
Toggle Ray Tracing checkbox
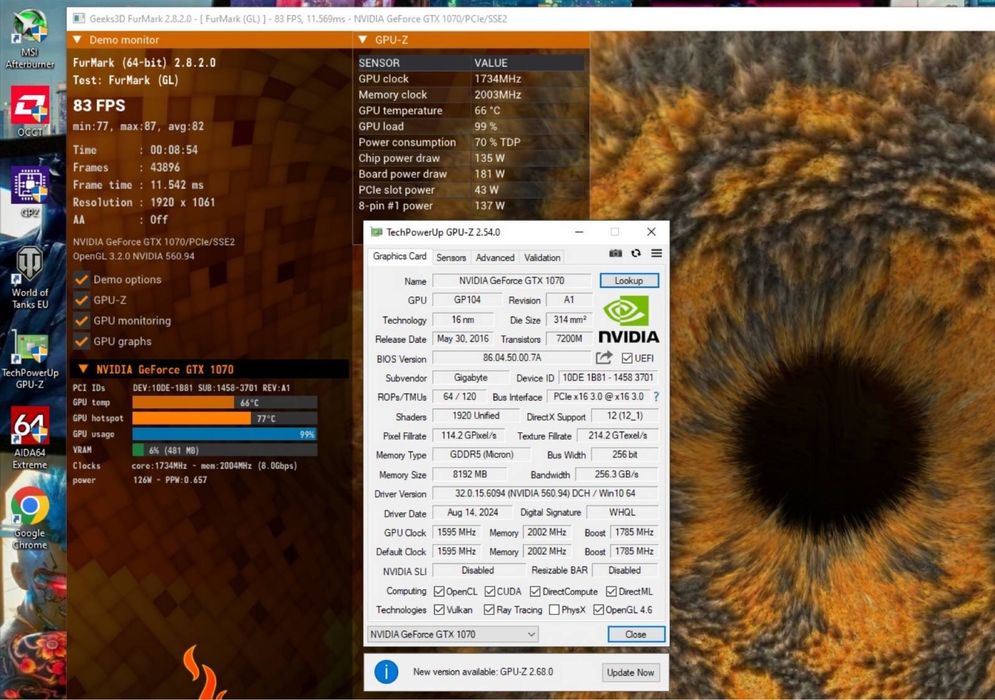point(489,609)
